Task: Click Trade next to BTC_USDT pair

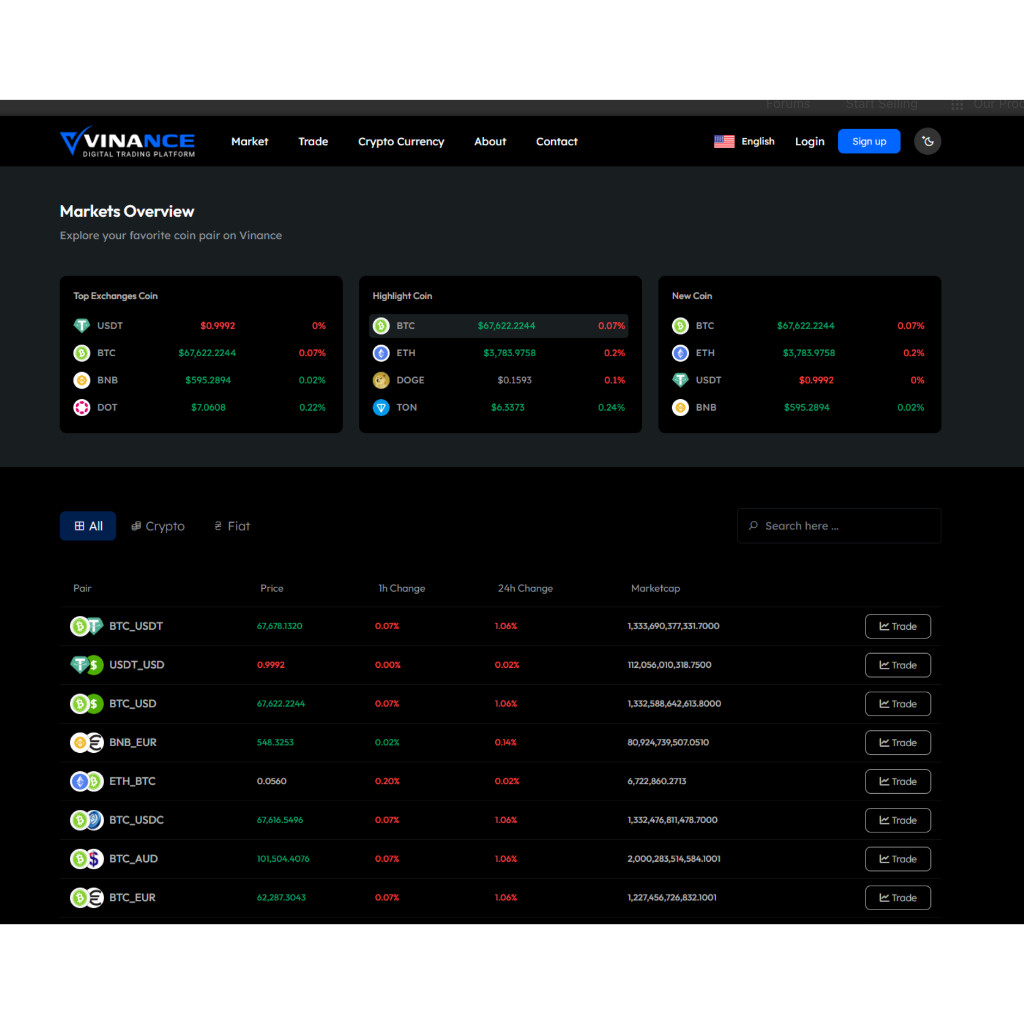Action: tap(897, 626)
